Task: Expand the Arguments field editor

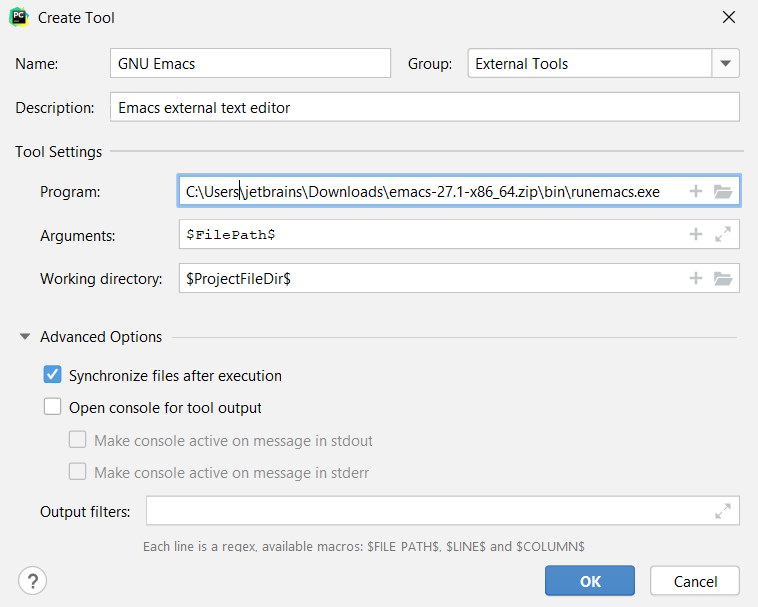Action: pos(724,235)
